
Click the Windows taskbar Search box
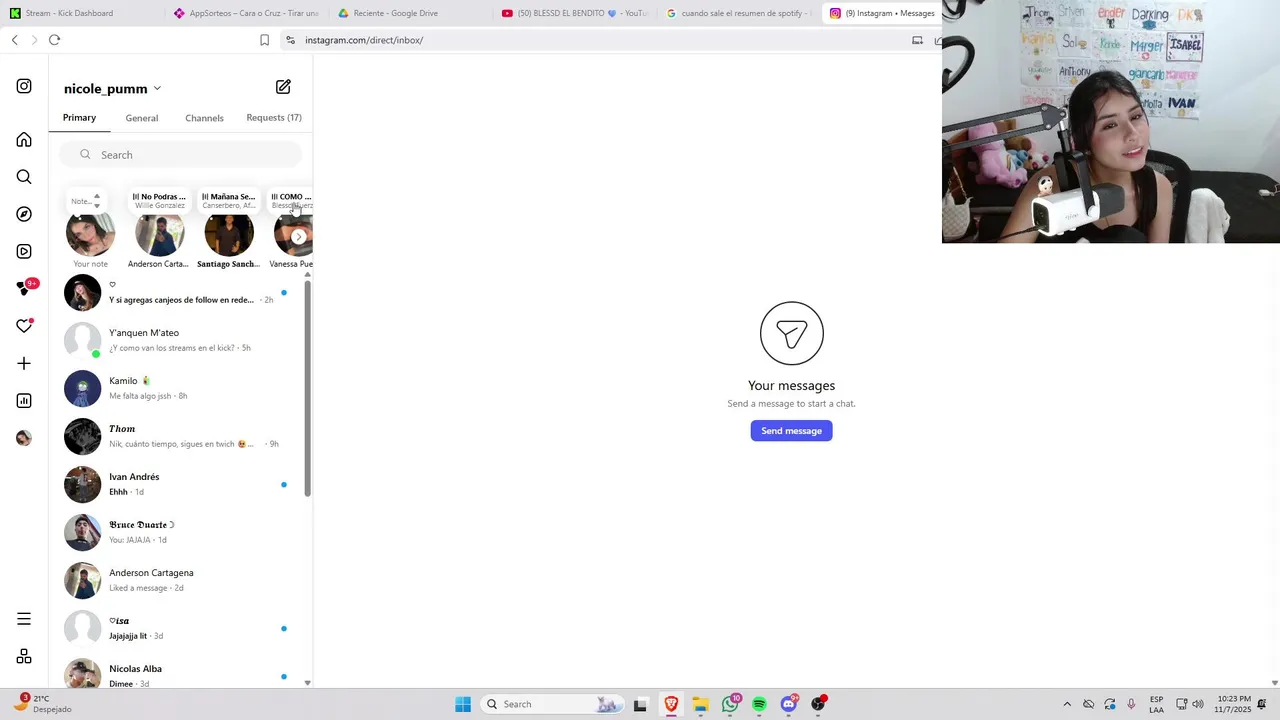(x=552, y=704)
